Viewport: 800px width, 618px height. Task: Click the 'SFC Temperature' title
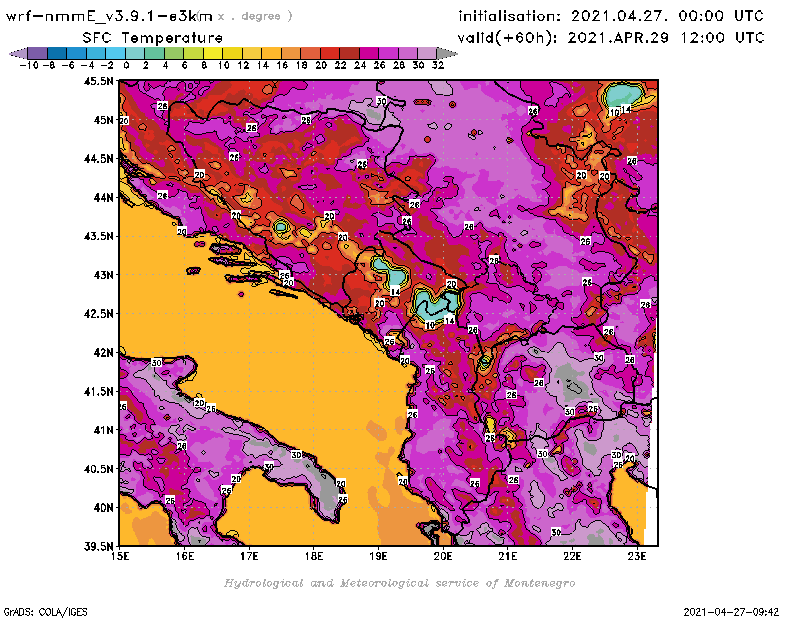click(x=153, y=38)
